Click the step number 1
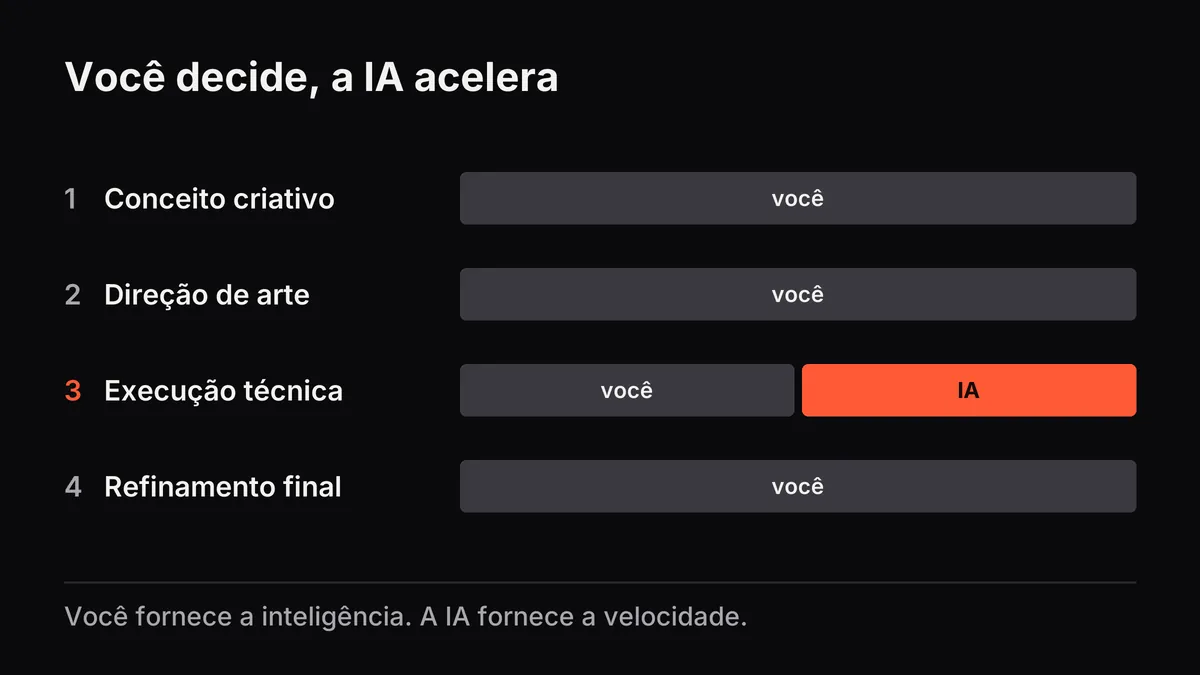The width and height of the screenshot is (1200, 675). [x=71, y=199]
